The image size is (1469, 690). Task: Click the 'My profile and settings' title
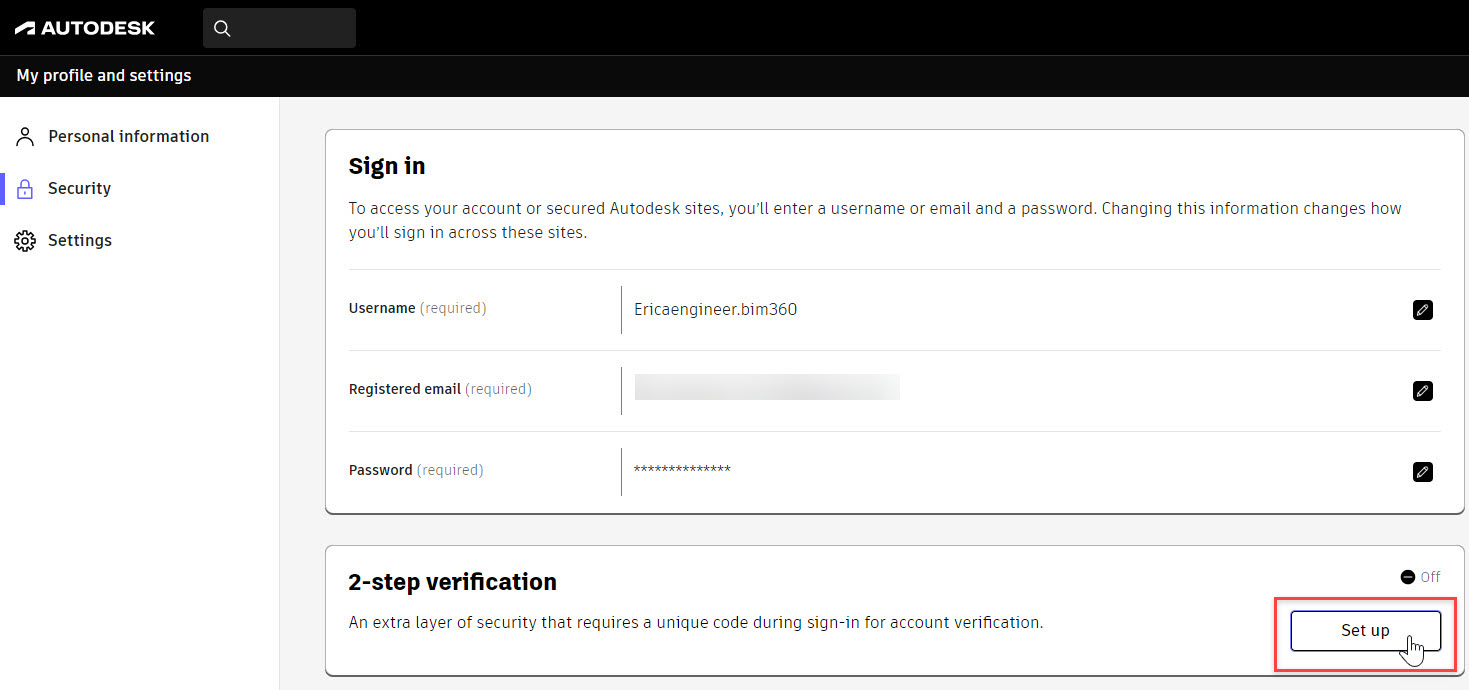(104, 75)
